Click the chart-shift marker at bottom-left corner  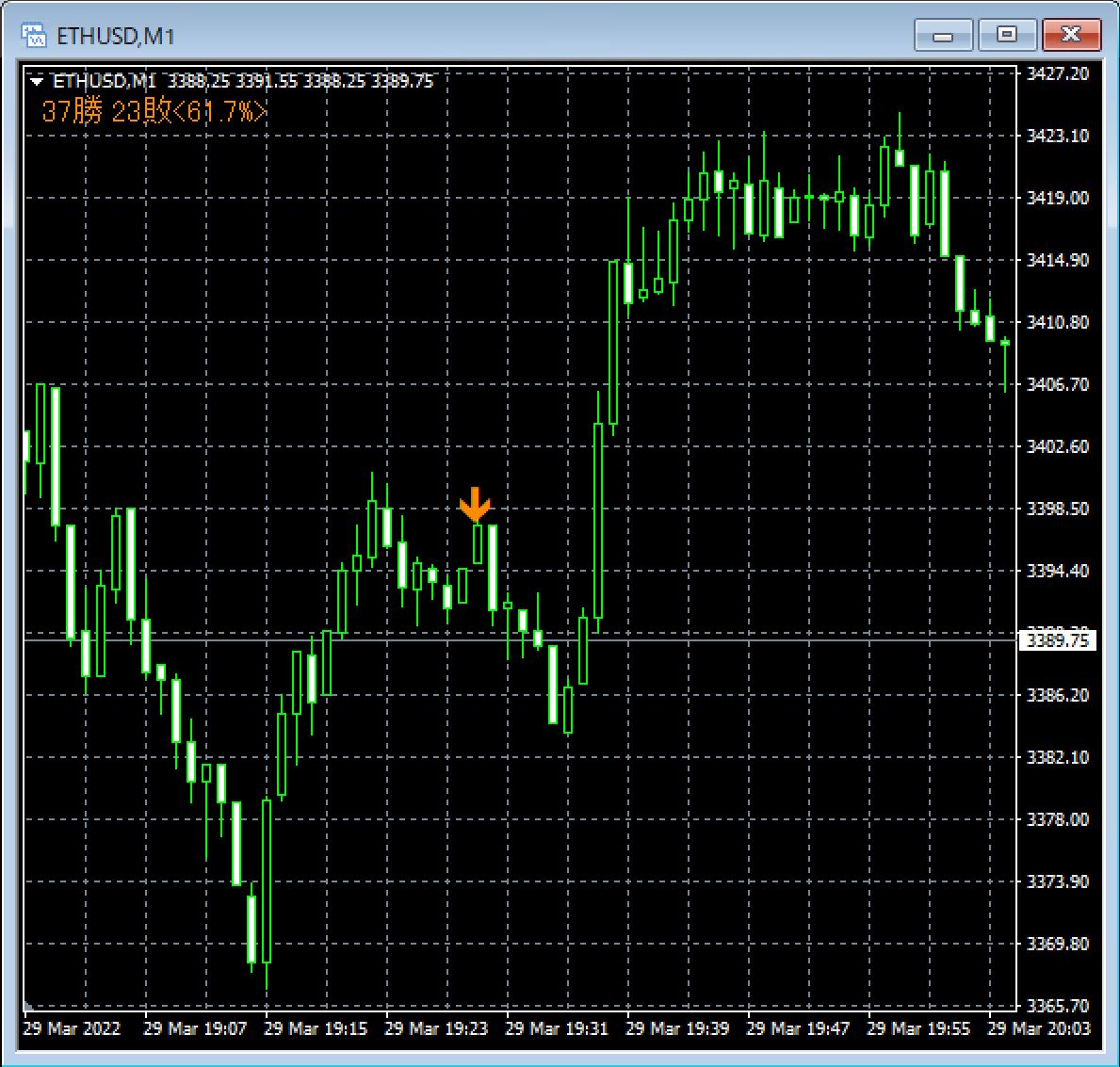(x=28, y=1006)
